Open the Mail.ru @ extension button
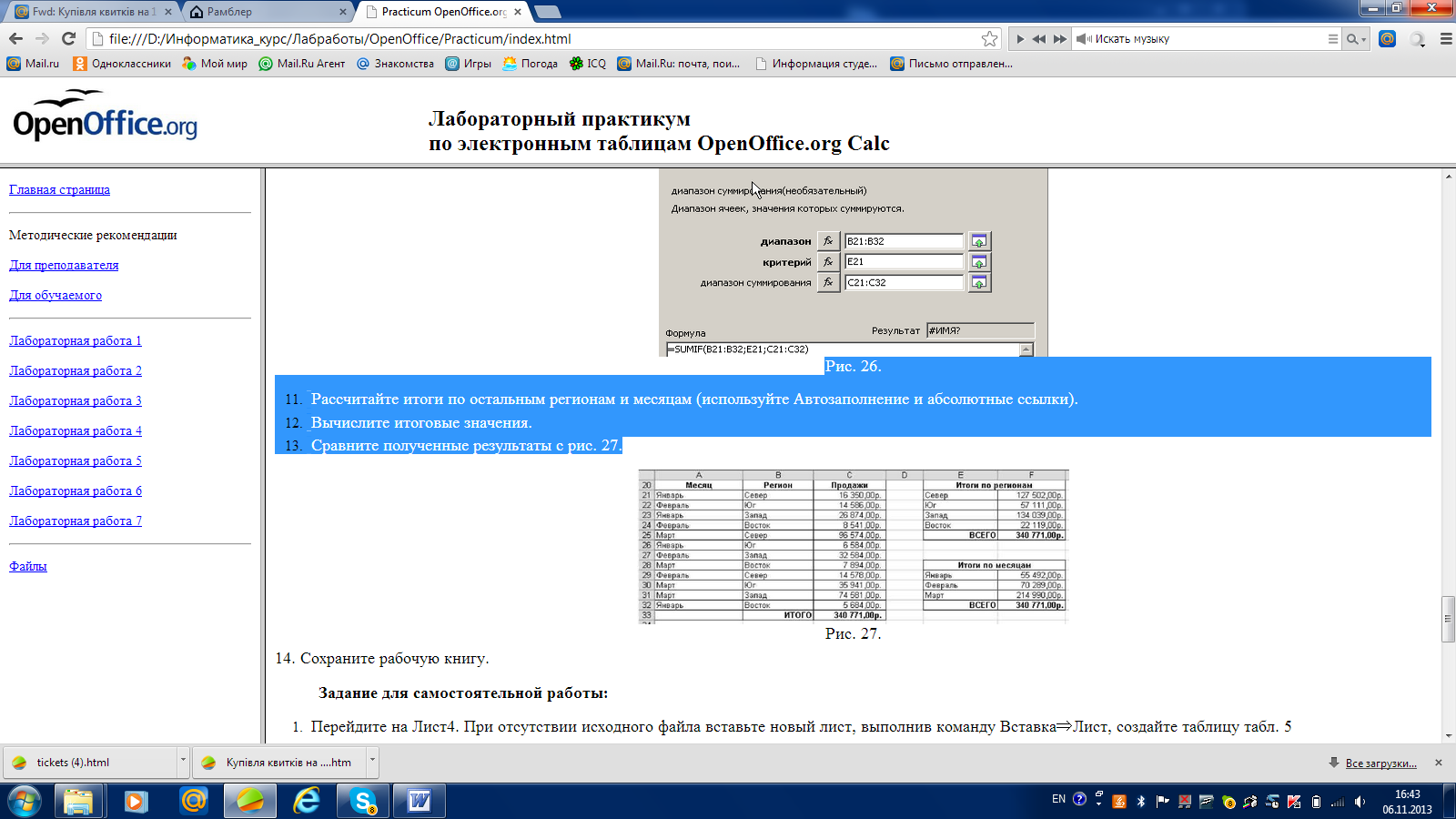The image size is (1456, 819). [1387, 39]
